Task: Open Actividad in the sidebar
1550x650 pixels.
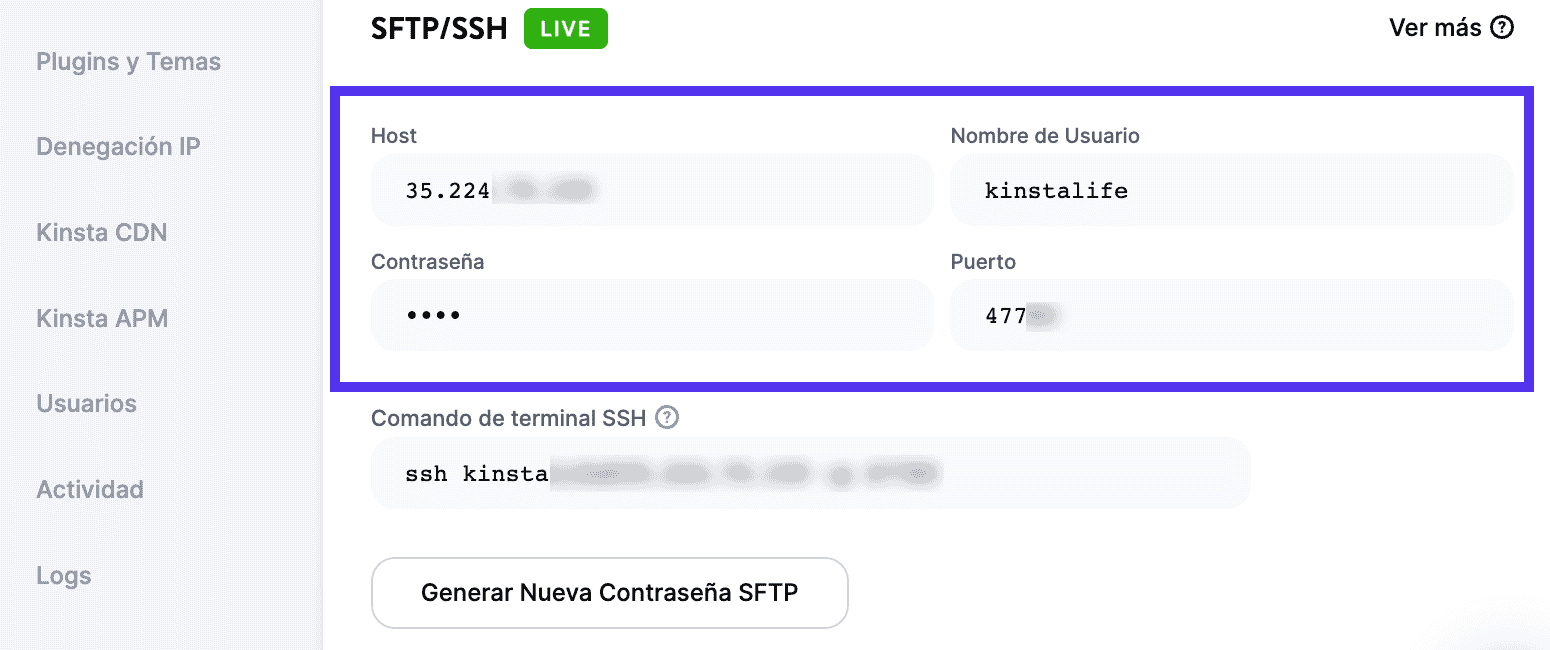Action: pyautogui.click(x=90, y=490)
